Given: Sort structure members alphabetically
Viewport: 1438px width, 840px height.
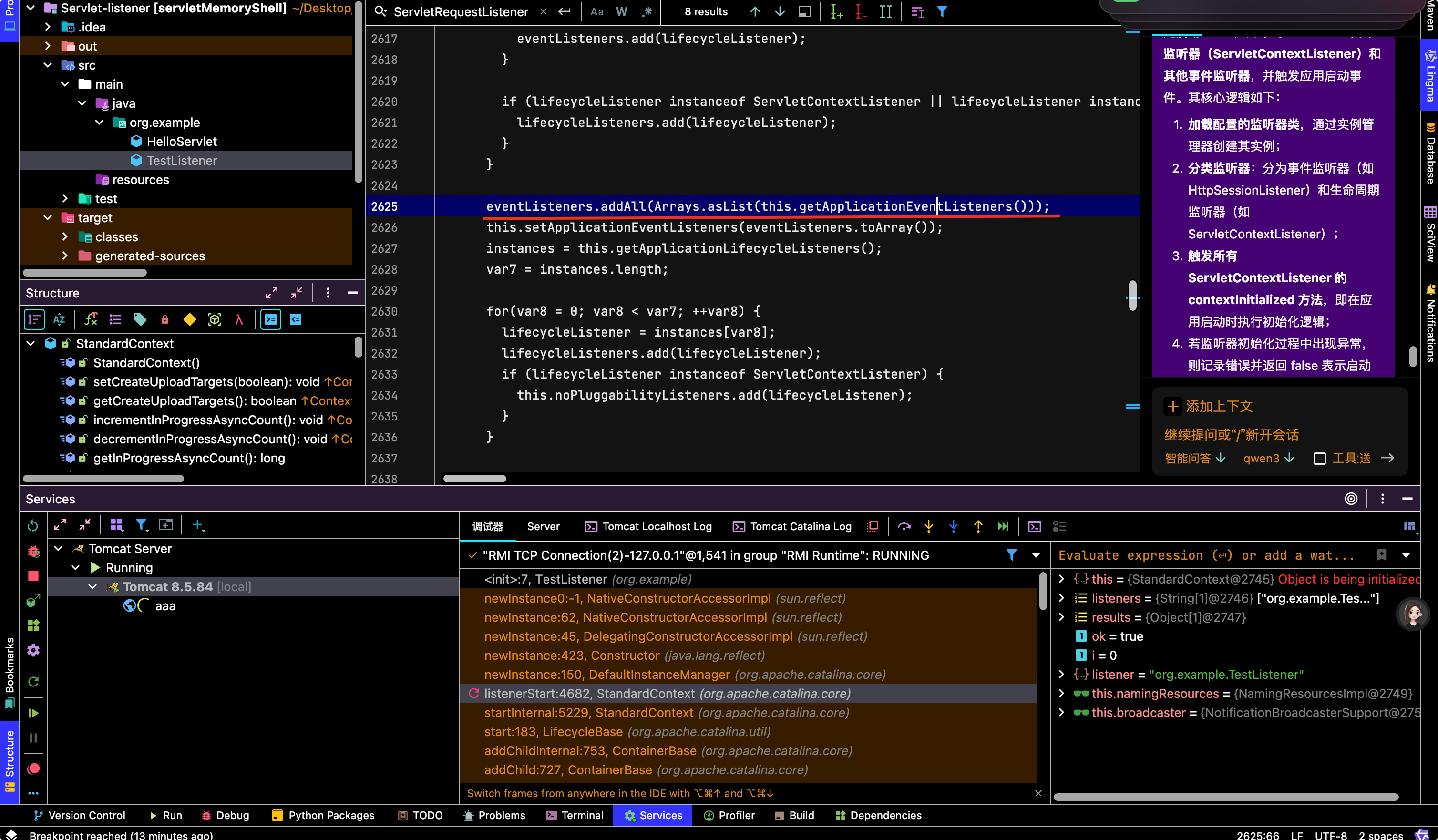Looking at the screenshot, I should tap(59, 319).
